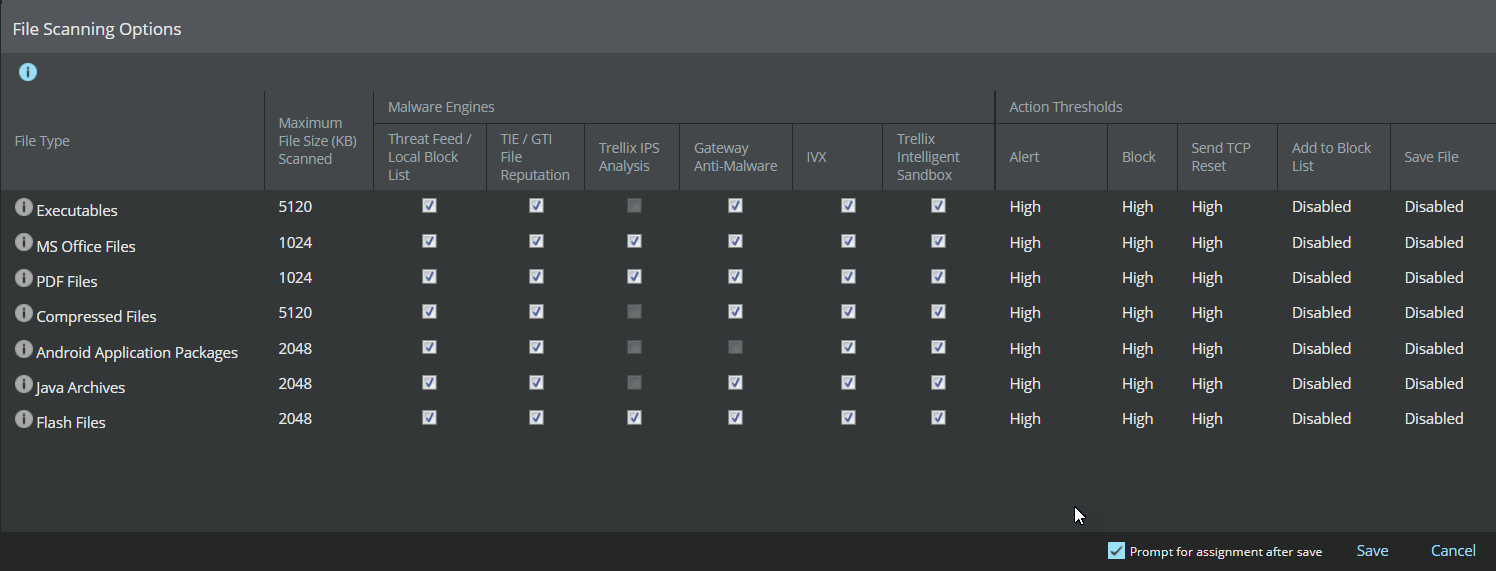This screenshot has height=571, width=1496.
Task: Click the Malware Engines group header
Action: (x=441, y=107)
